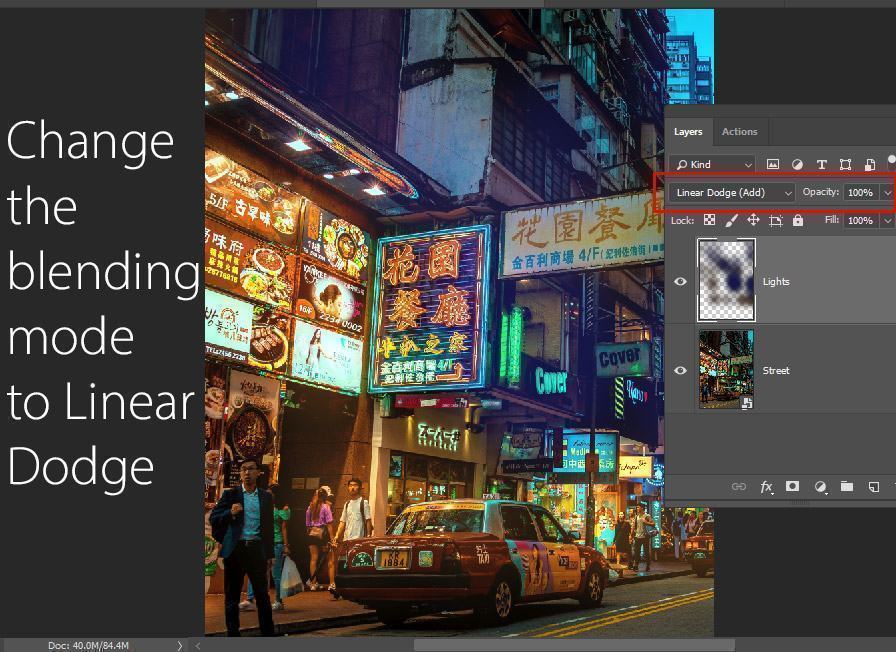Open the Kind filter dropdown
Viewport: 896px width, 652px height.
(x=714, y=164)
